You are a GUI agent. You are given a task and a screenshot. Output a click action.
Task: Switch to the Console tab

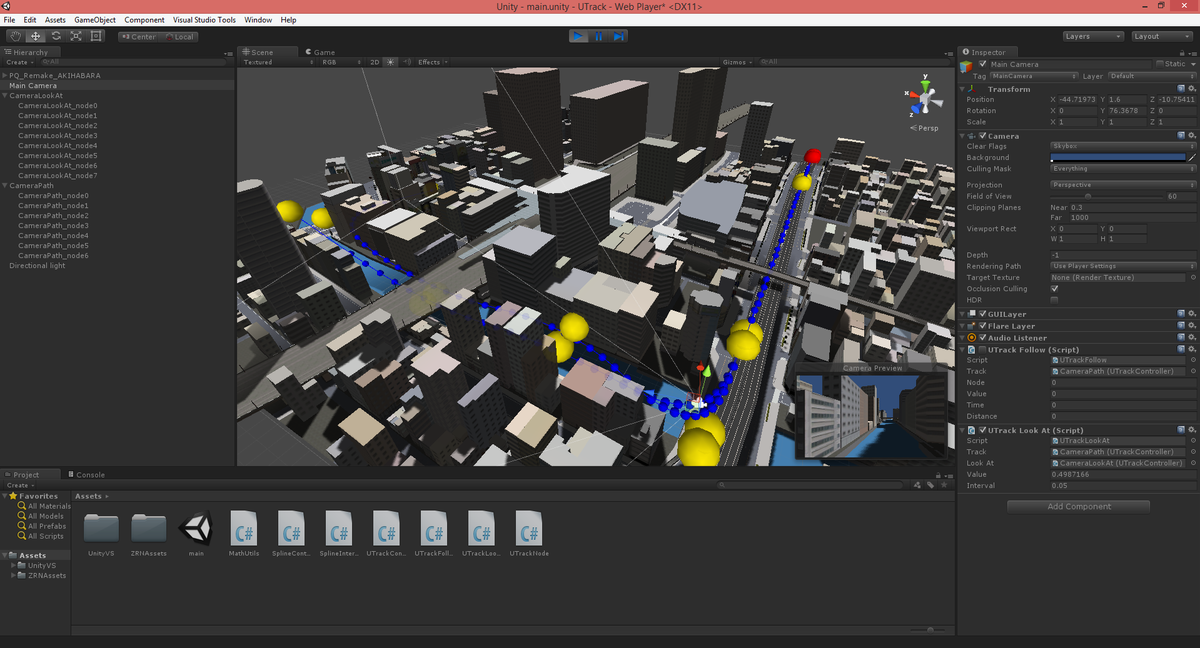86,475
